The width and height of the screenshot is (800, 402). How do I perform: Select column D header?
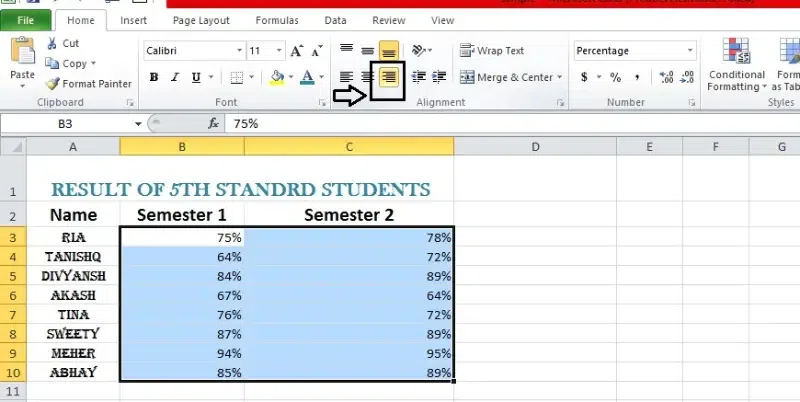(535, 146)
